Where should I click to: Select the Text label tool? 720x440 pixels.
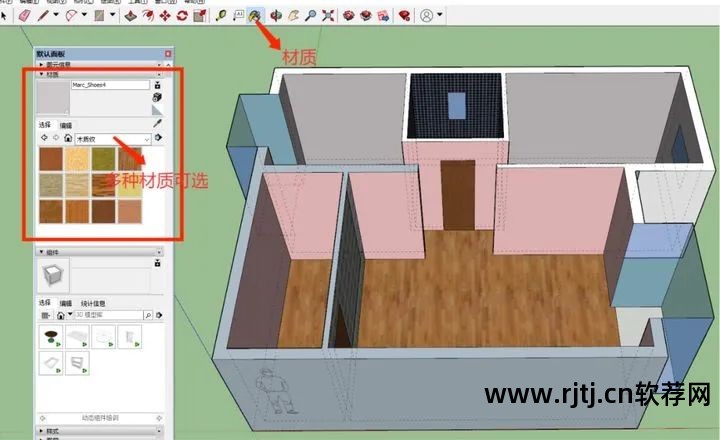pos(238,16)
